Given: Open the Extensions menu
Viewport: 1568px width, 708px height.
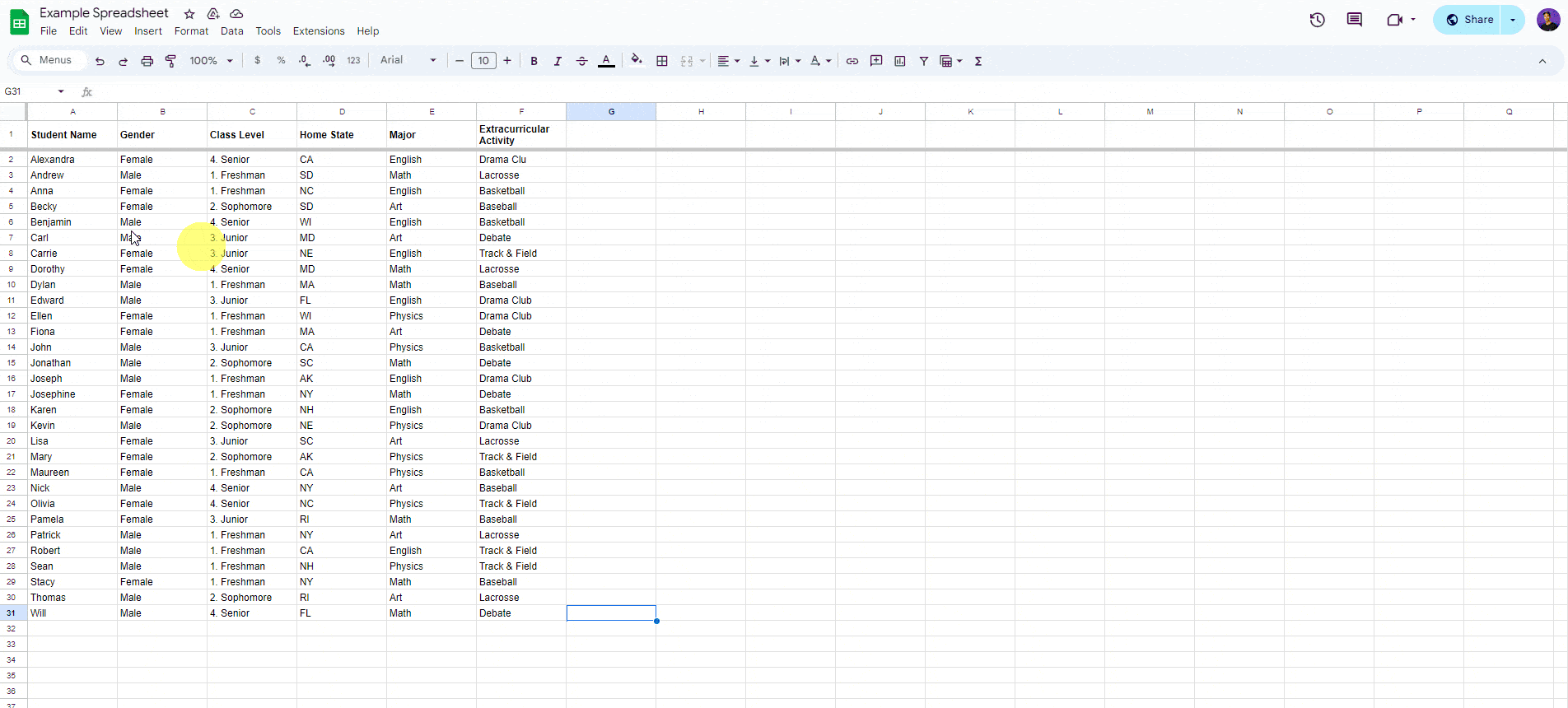Looking at the screenshot, I should pos(319,31).
